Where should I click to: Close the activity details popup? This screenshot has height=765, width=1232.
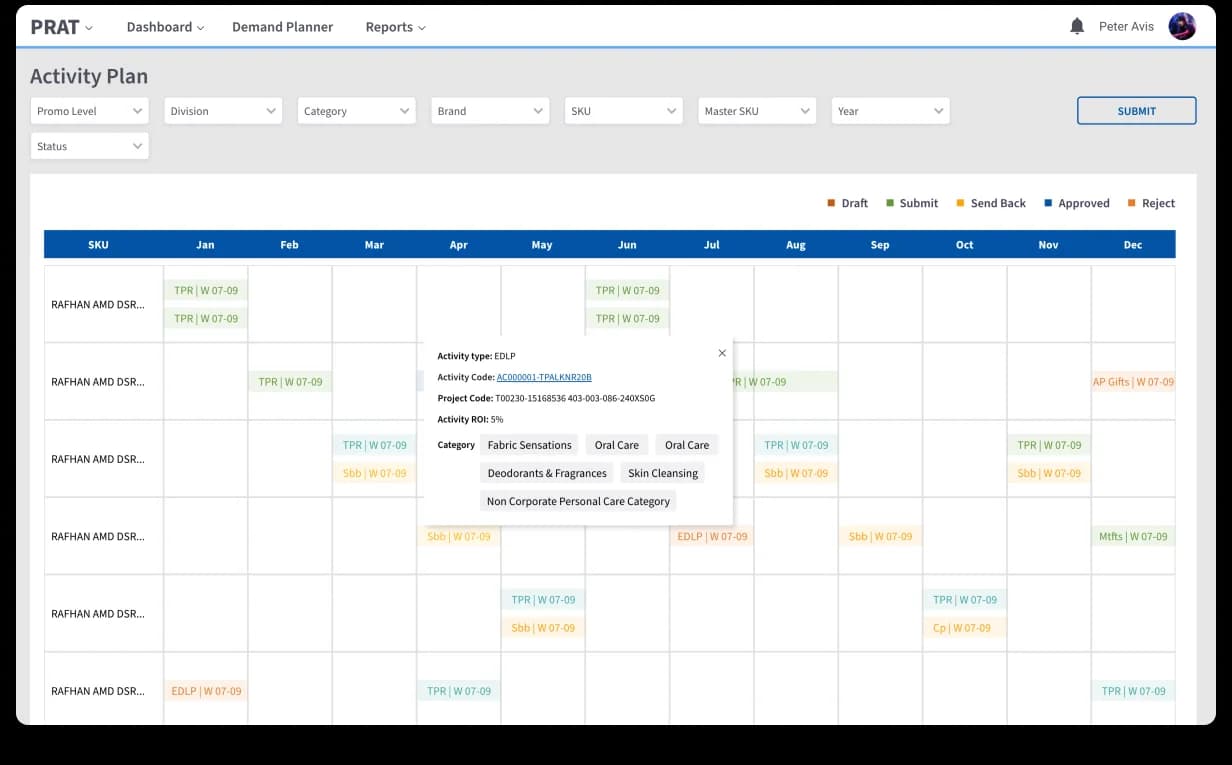pos(722,353)
